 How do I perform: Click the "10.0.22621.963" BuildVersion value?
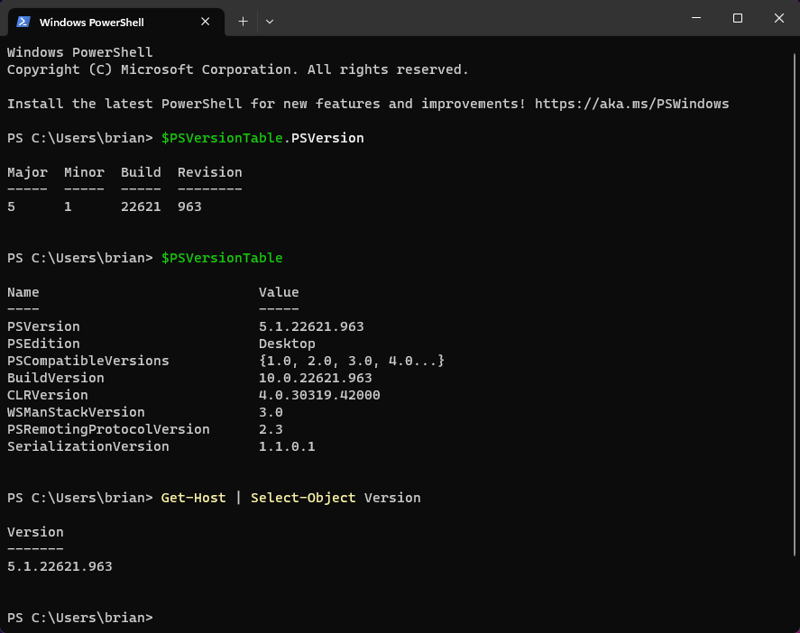click(x=315, y=378)
